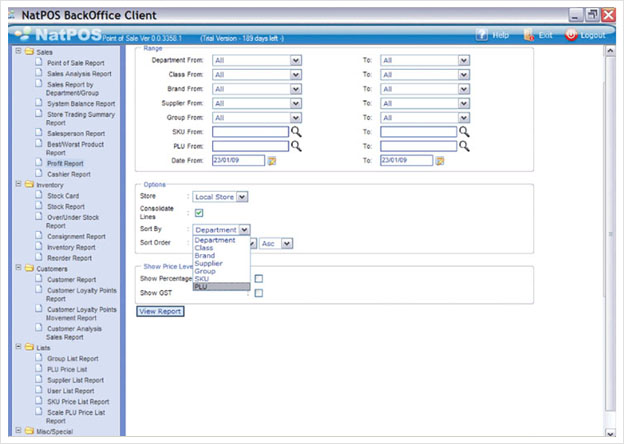Open the System Balance Report

(x=81, y=103)
